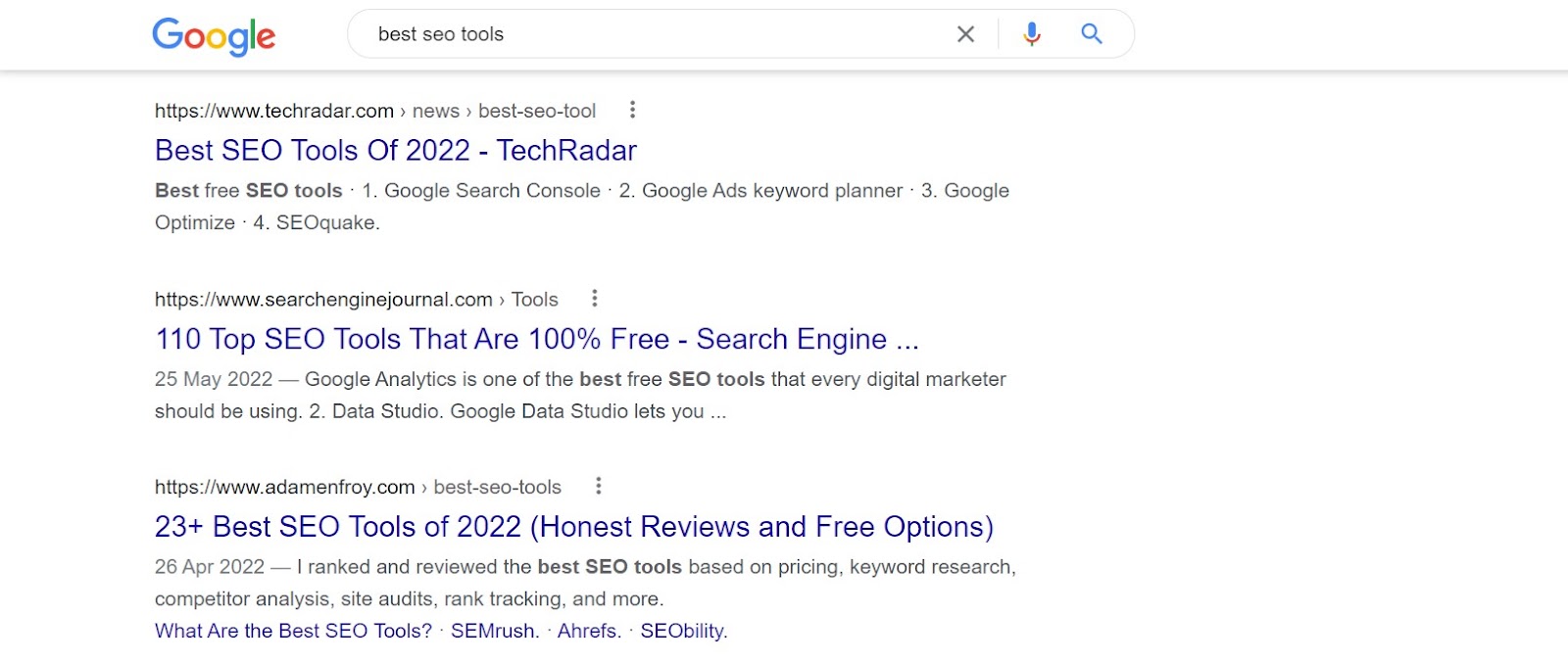The image size is (1568, 663).
Task: Open '110 Top SEO Tools That Are 100% Free'
Action: (x=537, y=339)
